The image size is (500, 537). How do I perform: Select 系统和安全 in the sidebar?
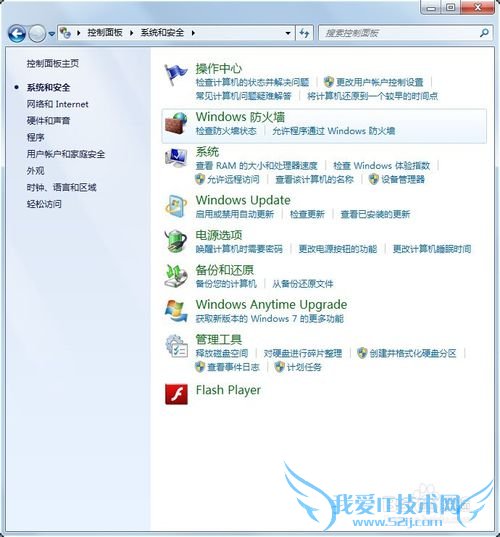[x=48, y=87]
